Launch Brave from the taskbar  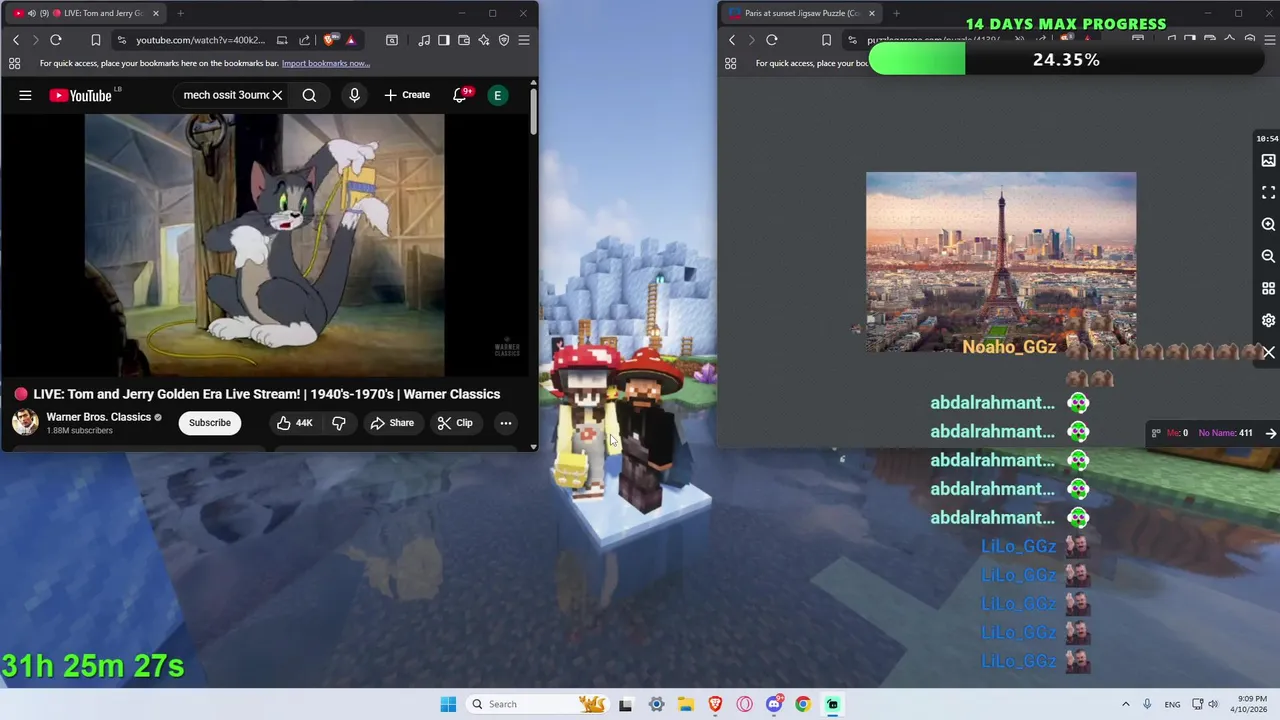click(715, 704)
